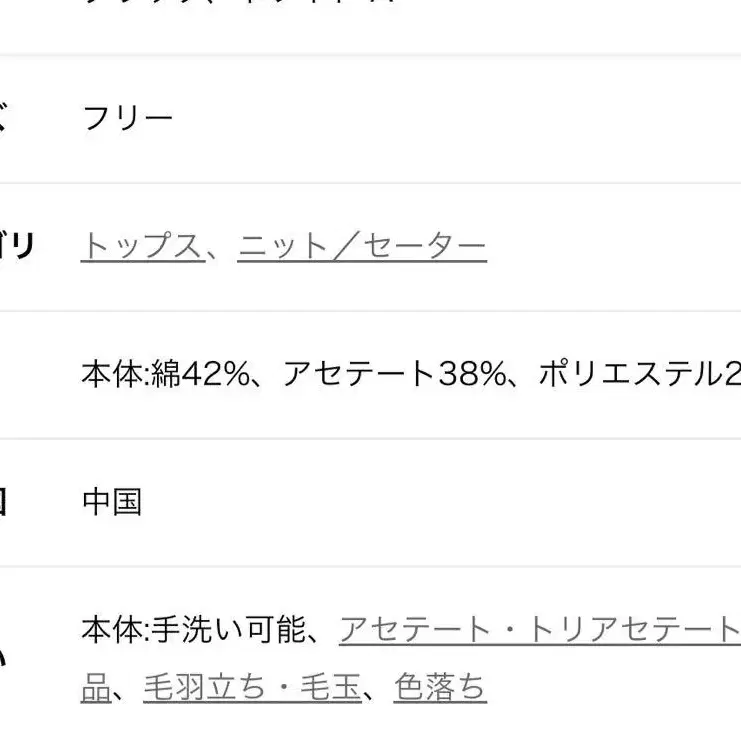
Task: Click the underlined 品 link text
Action: (x=95, y=687)
